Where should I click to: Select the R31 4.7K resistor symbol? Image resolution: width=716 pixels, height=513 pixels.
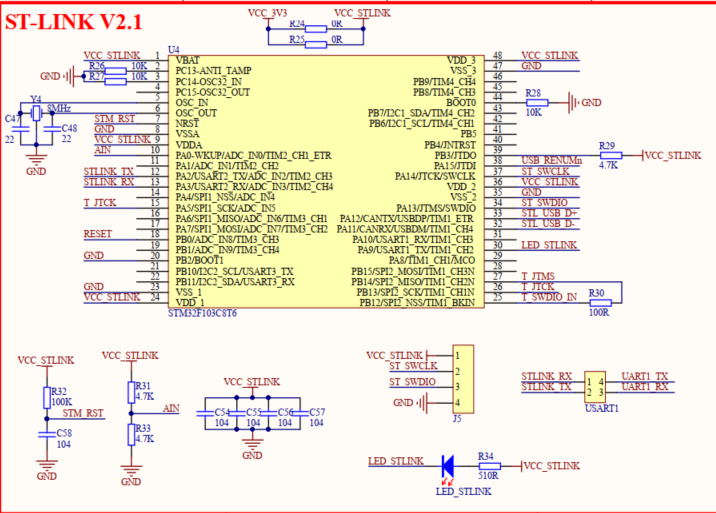[x=131, y=392]
